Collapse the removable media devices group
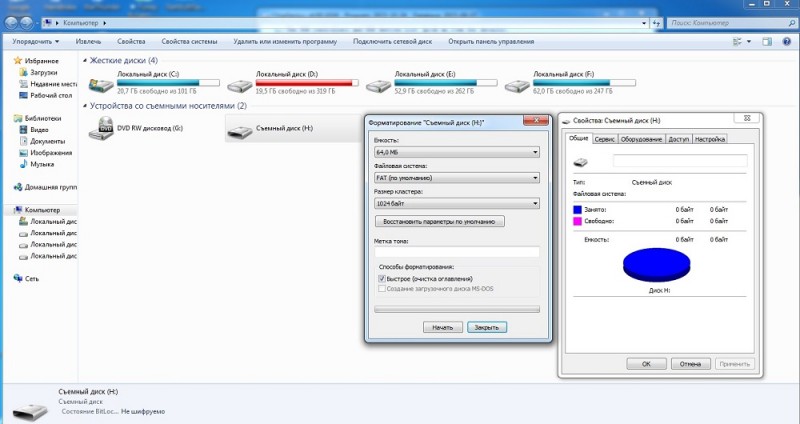This screenshot has width=800, height=424. (85, 106)
